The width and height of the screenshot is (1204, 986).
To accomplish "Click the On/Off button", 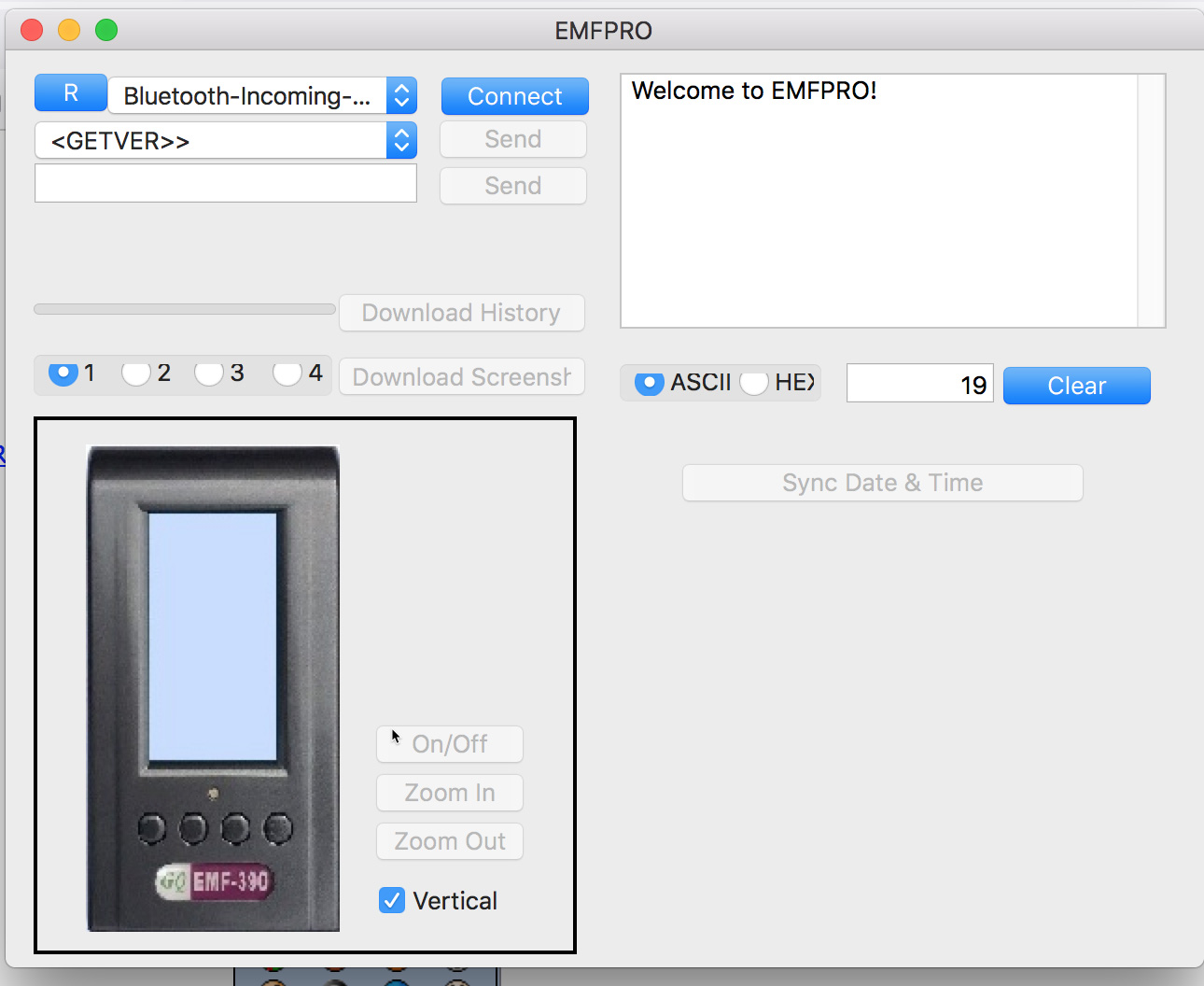I will pos(450,744).
